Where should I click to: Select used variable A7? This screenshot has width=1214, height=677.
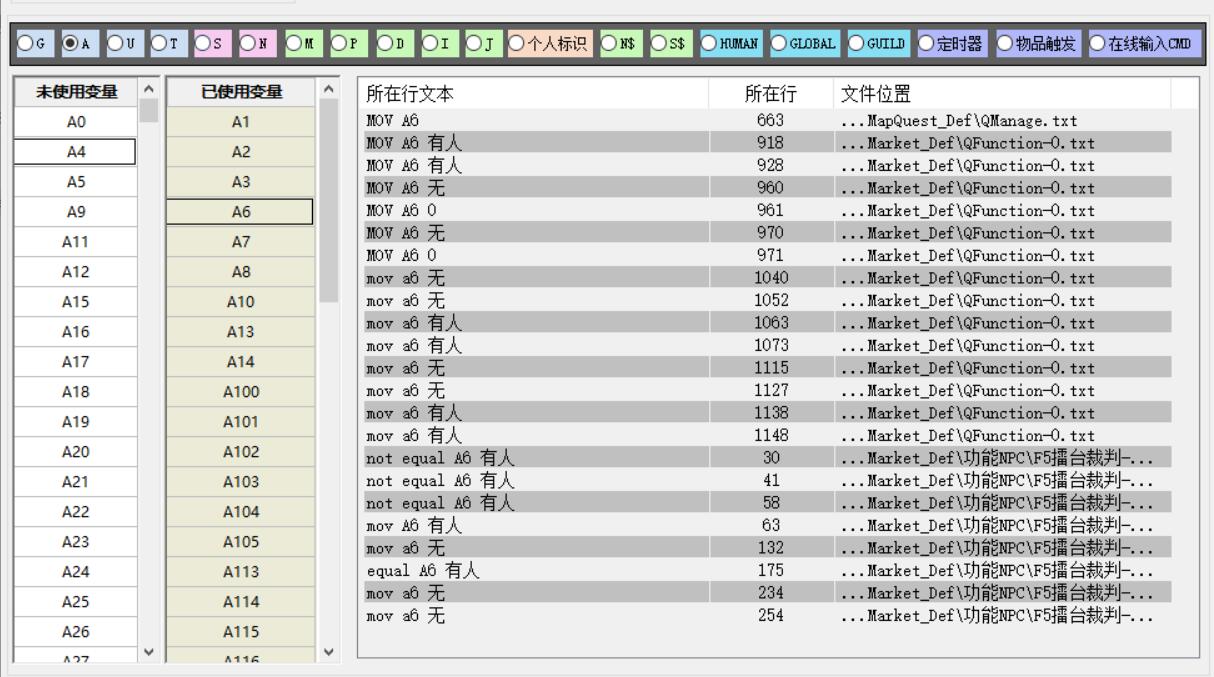[239, 242]
